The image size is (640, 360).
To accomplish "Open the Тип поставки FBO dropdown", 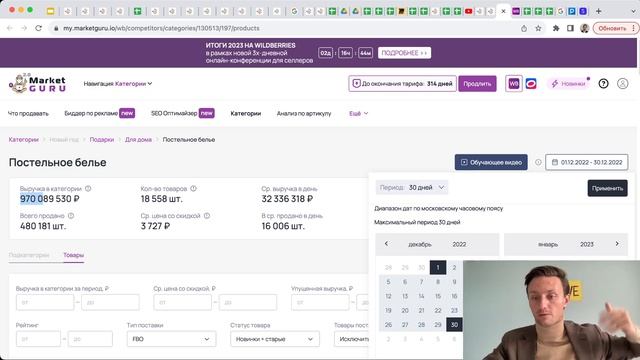I will click(171, 339).
